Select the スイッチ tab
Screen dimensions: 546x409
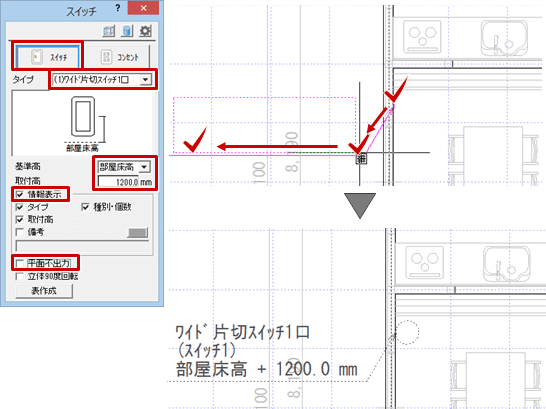point(47,56)
